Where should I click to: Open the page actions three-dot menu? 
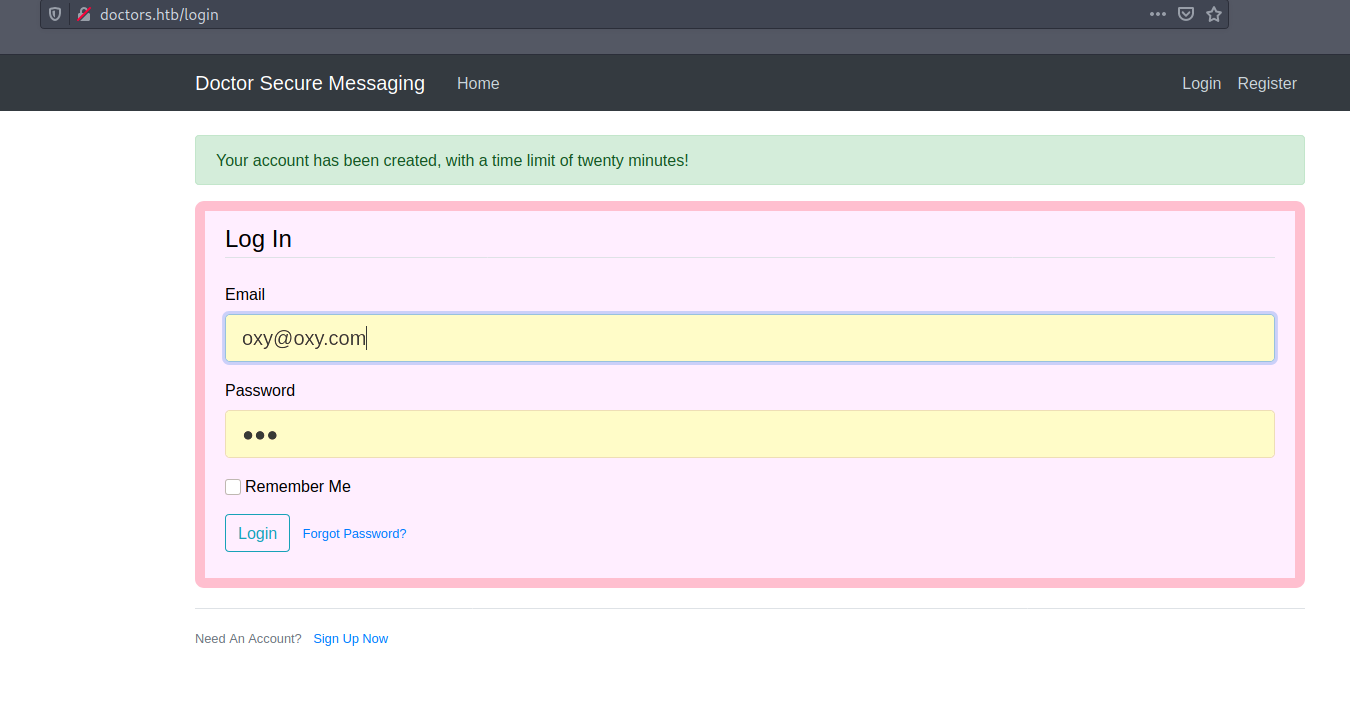pyautogui.click(x=1158, y=14)
